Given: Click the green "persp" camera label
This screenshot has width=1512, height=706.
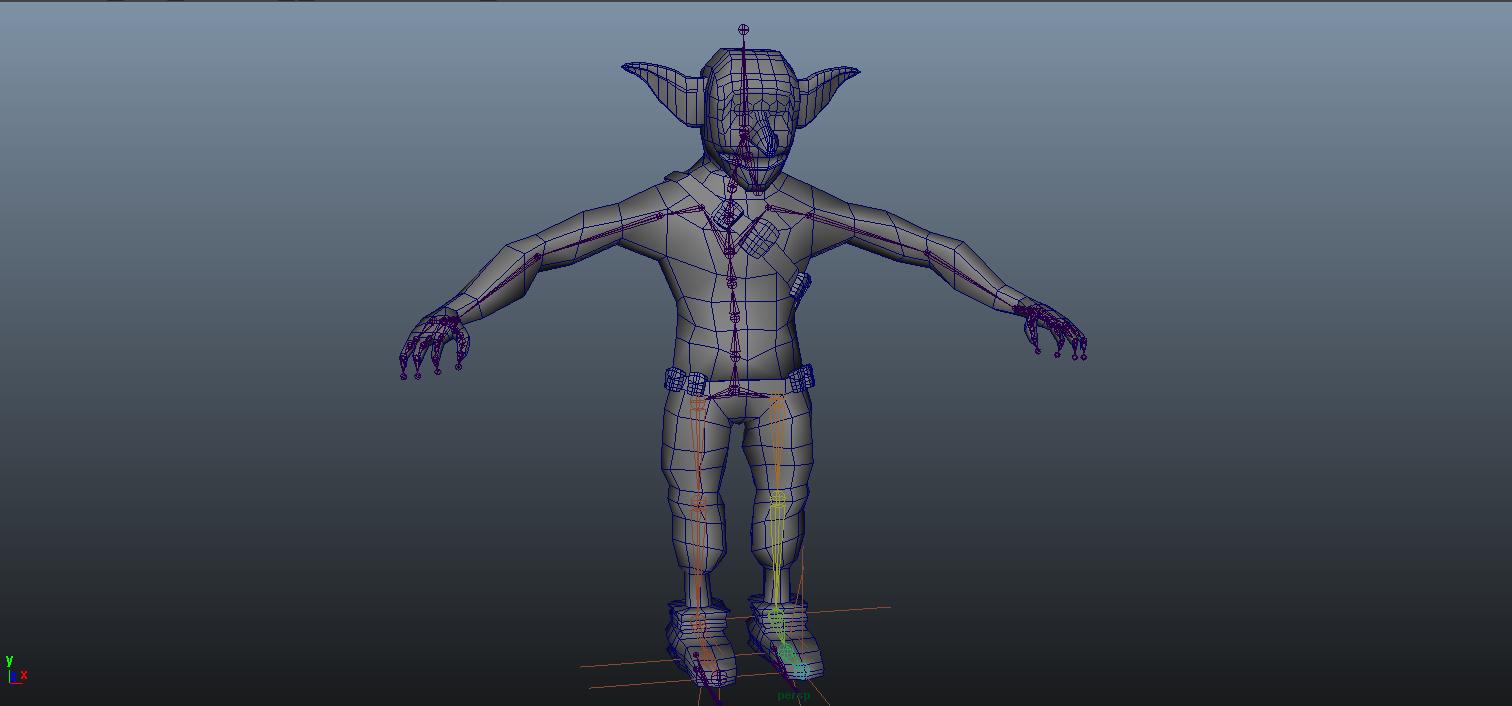Looking at the screenshot, I should click(x=793, y=695).
